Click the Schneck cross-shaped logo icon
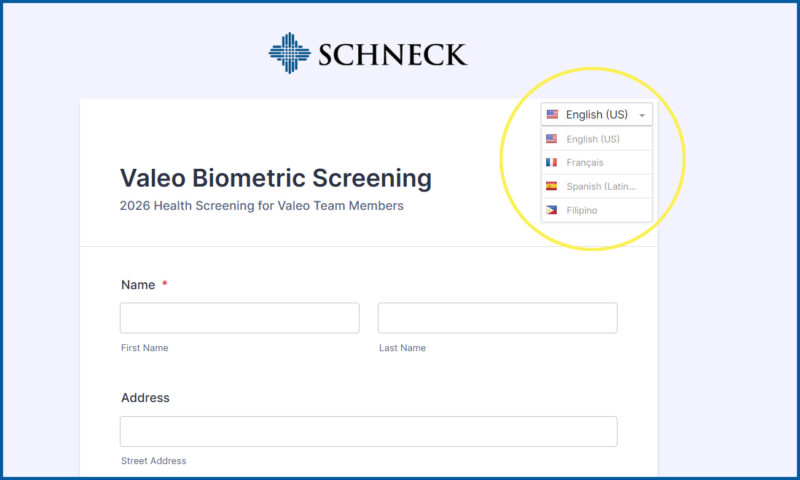 point(289,53)
